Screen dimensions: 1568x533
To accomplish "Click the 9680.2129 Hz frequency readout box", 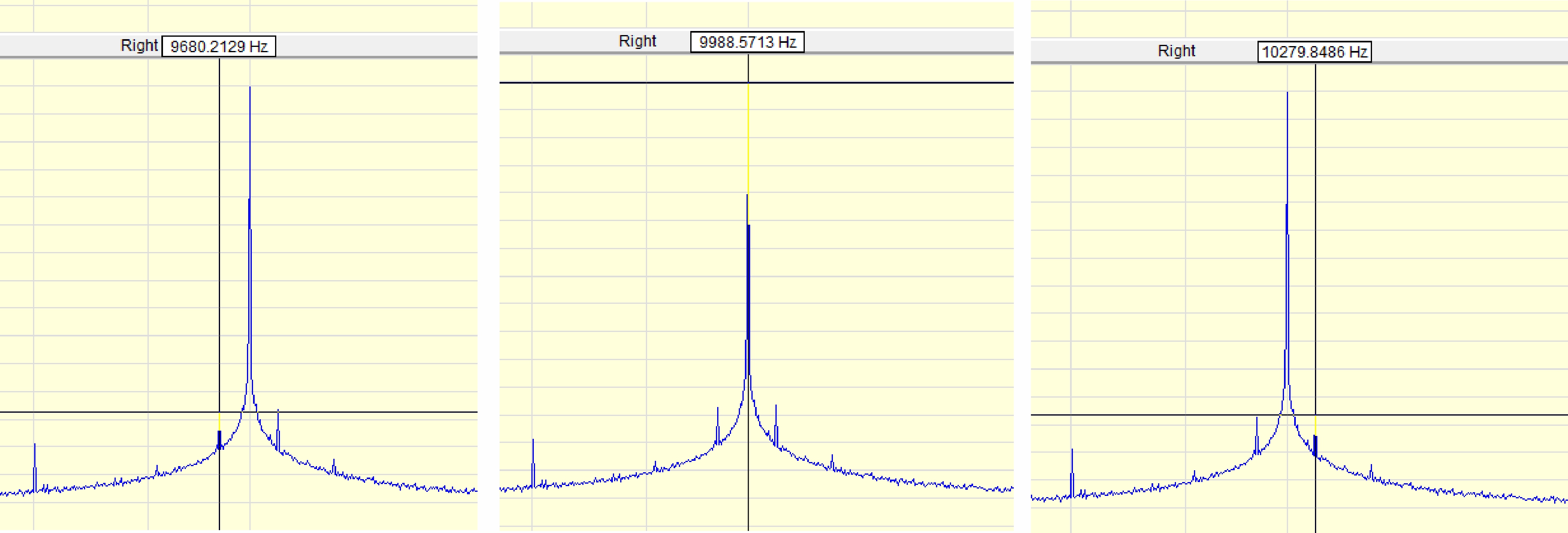I will pos(218,46).
